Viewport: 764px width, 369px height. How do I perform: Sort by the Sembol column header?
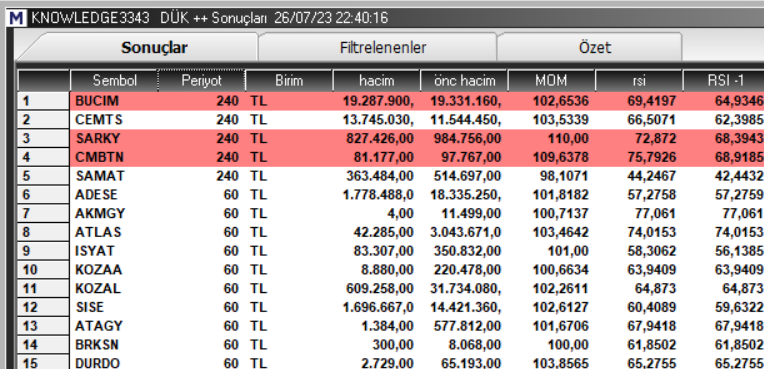click(115, 80)
